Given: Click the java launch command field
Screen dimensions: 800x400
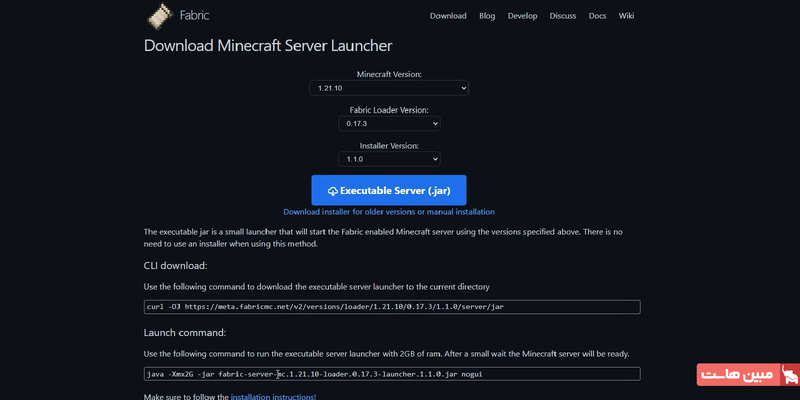Looking at the screenshot, I should click(392, 374).
